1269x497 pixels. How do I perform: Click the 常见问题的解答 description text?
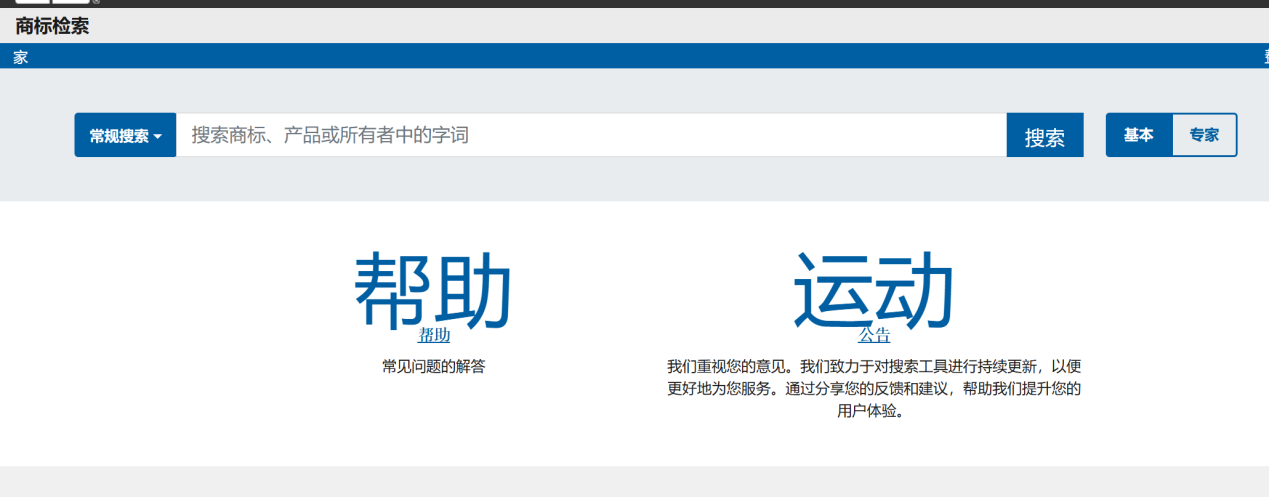[x=434, y=366]
